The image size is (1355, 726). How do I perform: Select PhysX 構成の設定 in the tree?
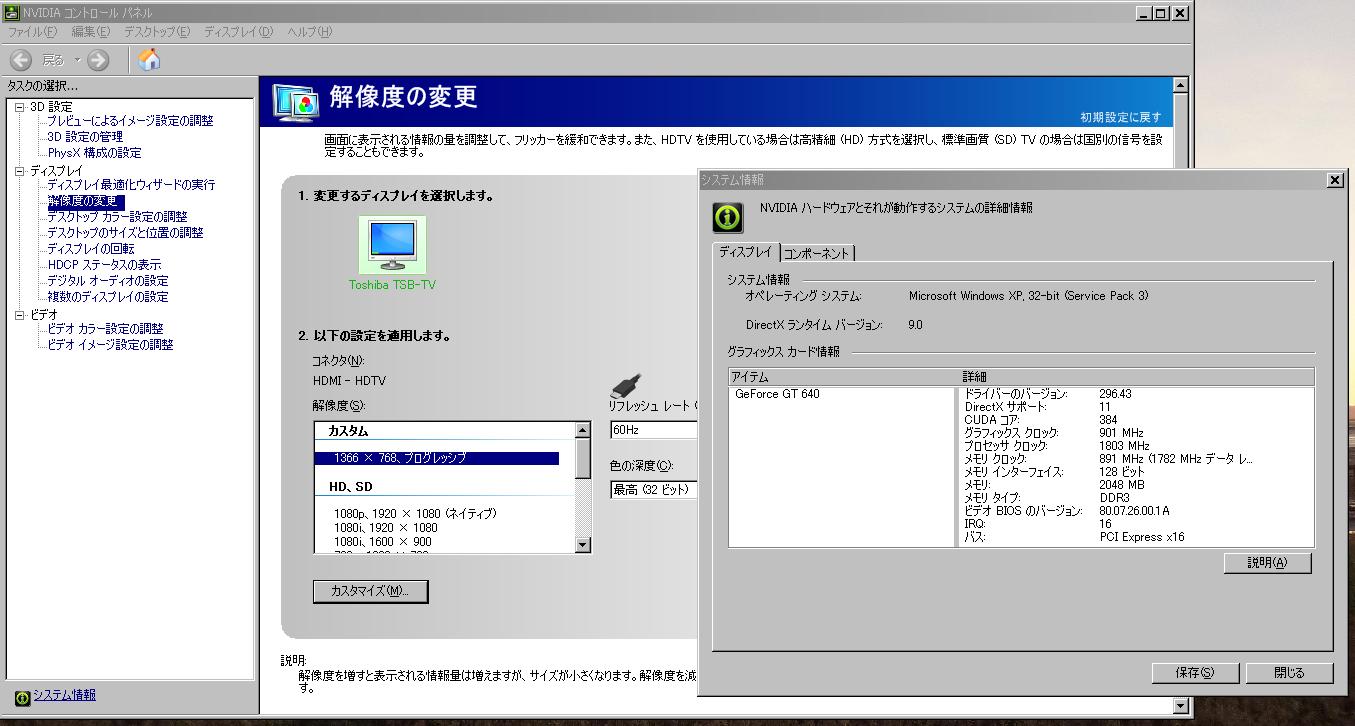[x=94, y=153]
